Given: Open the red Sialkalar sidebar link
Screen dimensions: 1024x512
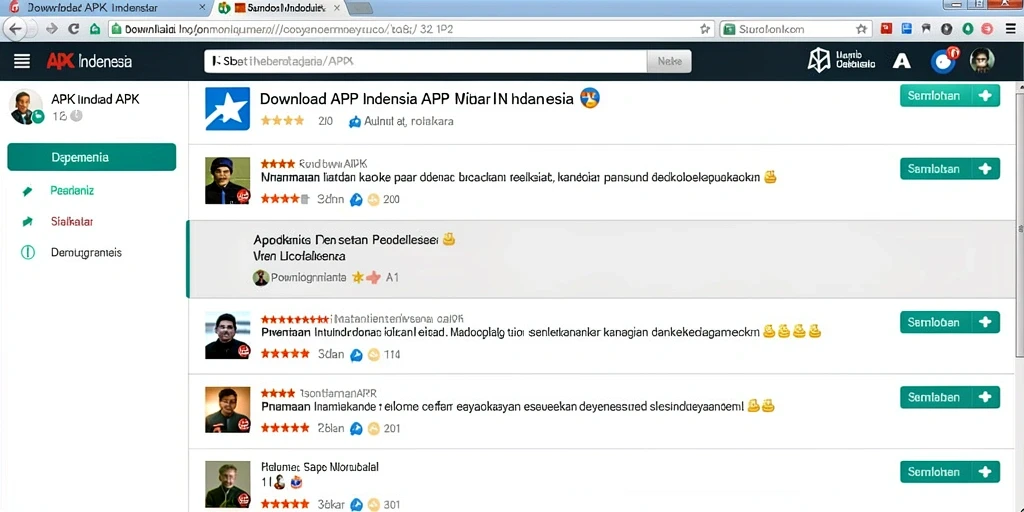Looking at the screenshot, I should coord(72,221).
